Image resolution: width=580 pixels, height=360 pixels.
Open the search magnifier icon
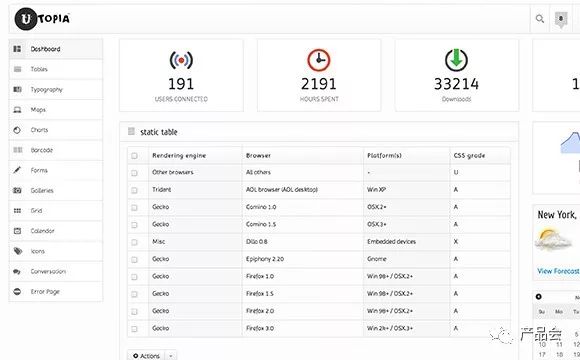[x=540, y=18]
